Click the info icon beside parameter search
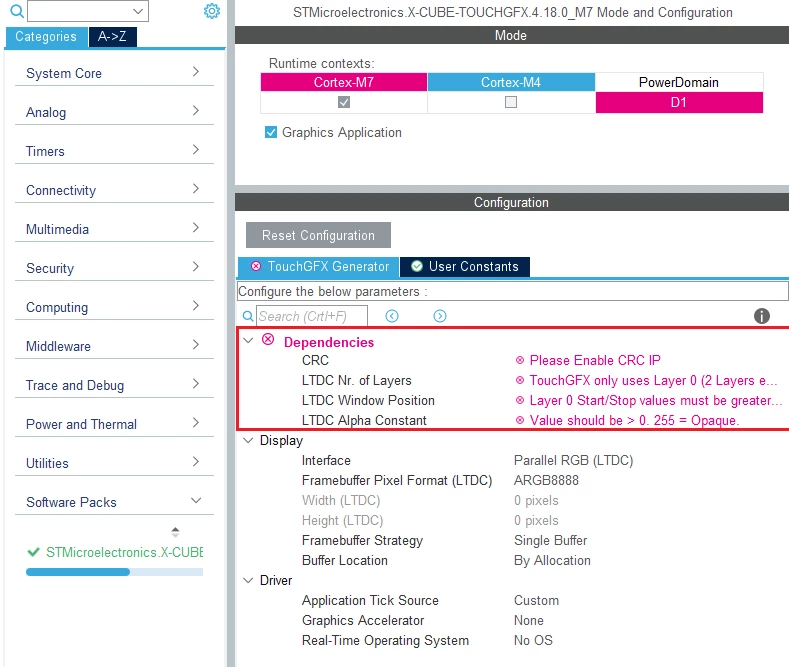The height and width of the screenshot is (667, 789). click(761, 316)
